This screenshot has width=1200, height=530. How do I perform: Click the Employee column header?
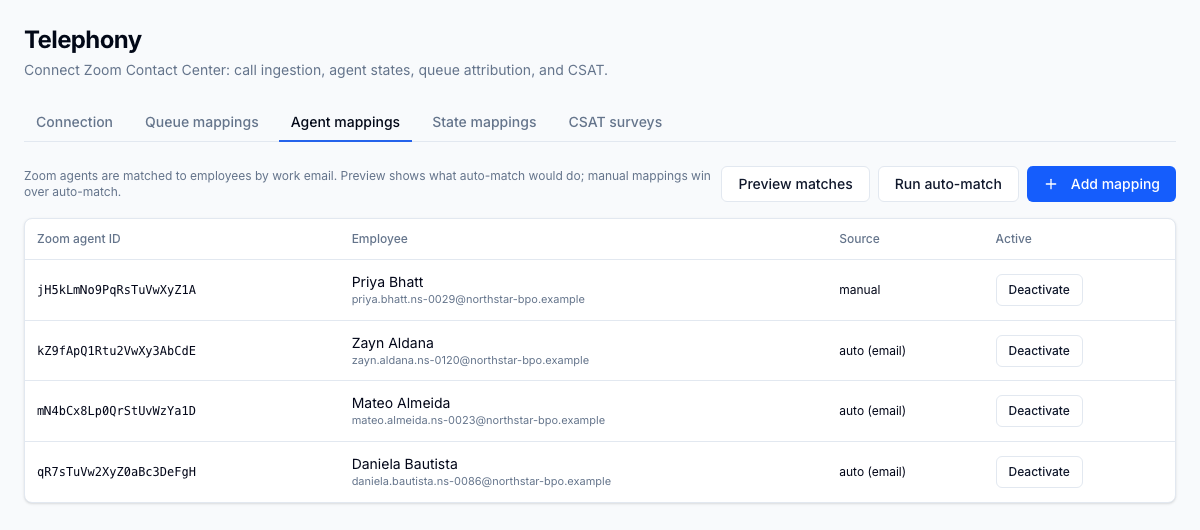(380, 239)
